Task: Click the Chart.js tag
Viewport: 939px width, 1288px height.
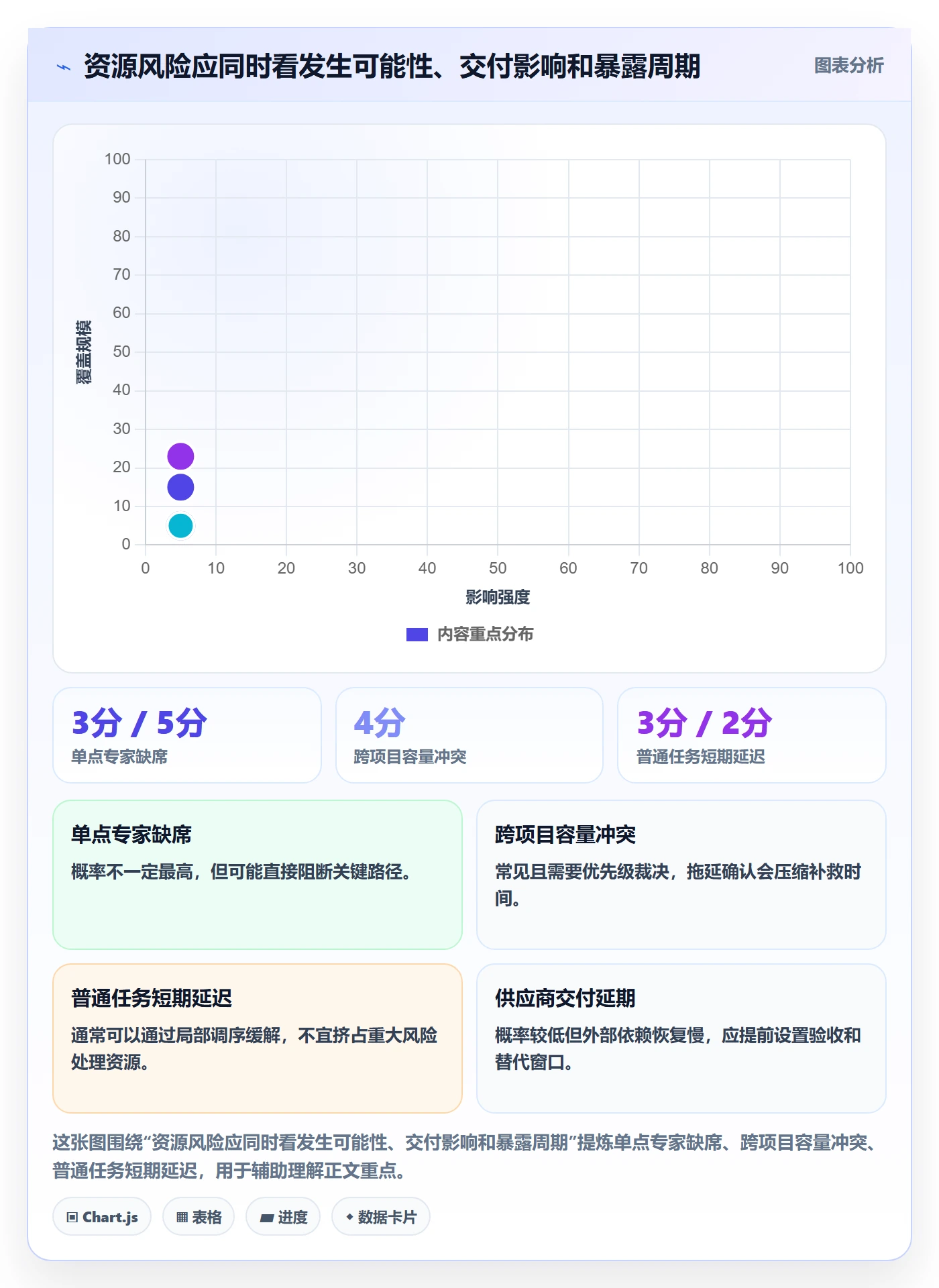Action: pos(102,1217)
